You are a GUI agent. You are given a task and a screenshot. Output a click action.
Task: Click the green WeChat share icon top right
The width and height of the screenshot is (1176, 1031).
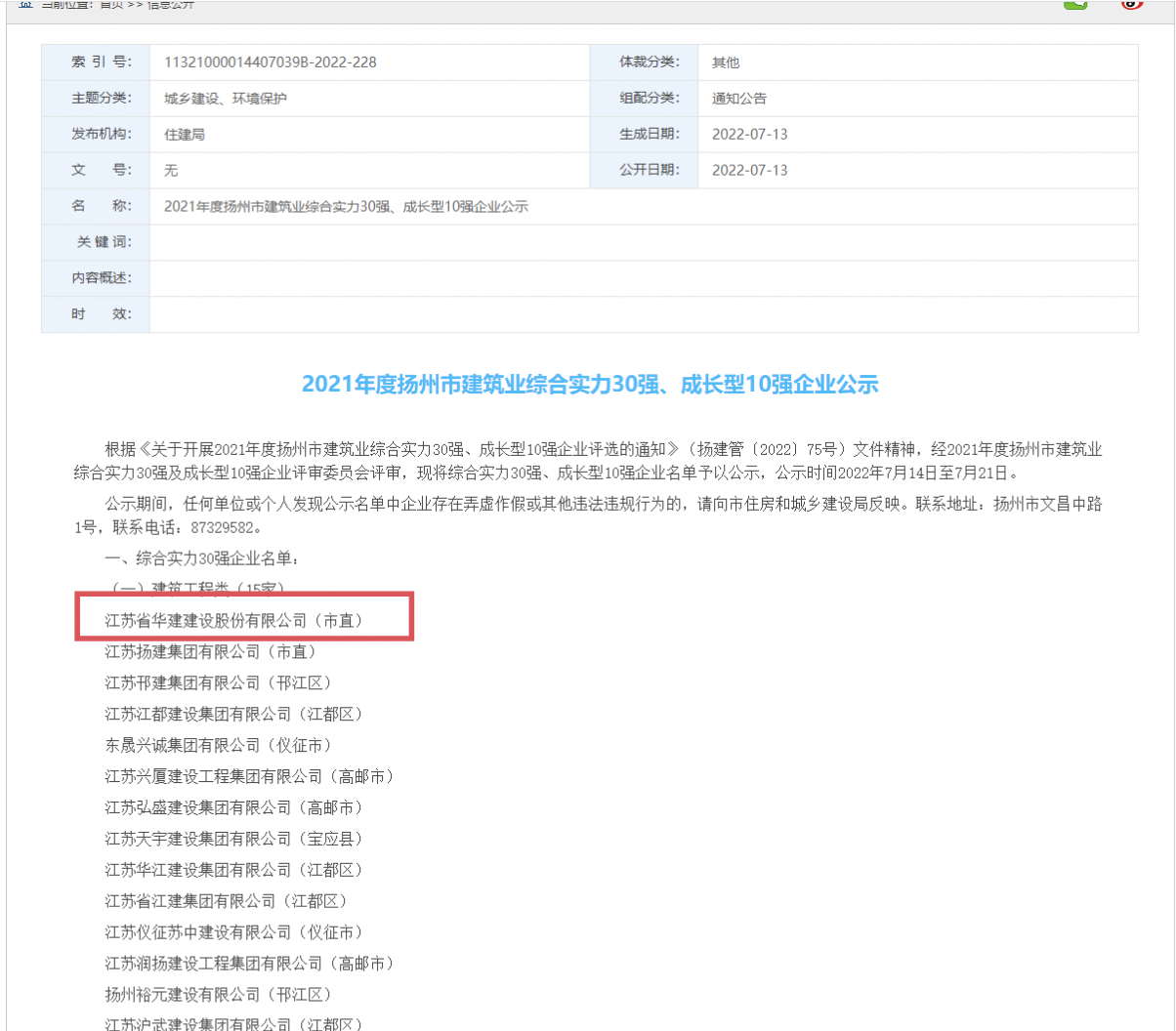tap(1075, 4)
